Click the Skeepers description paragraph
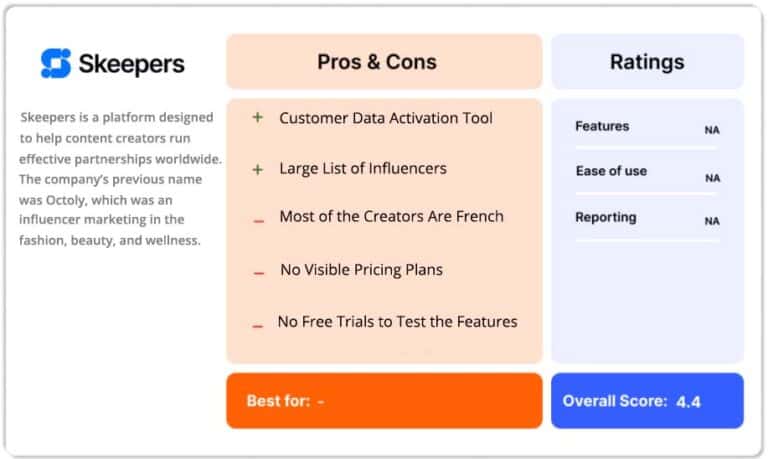 (x=120, y=179)
